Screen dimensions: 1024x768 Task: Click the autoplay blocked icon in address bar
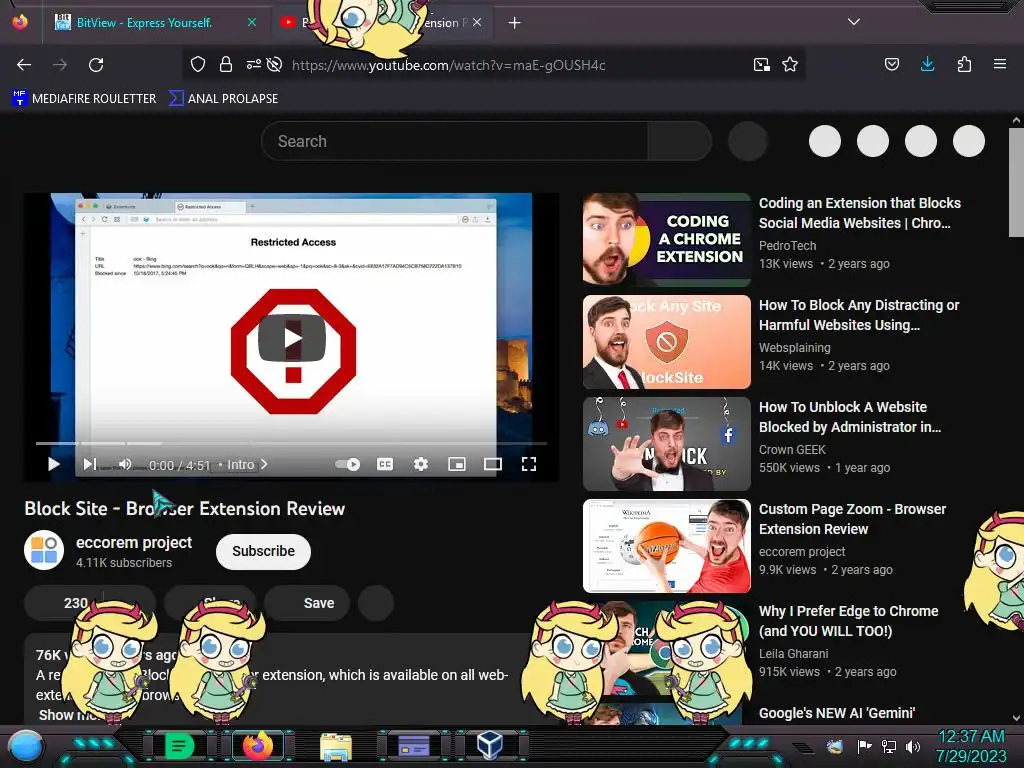coord(274,64)
